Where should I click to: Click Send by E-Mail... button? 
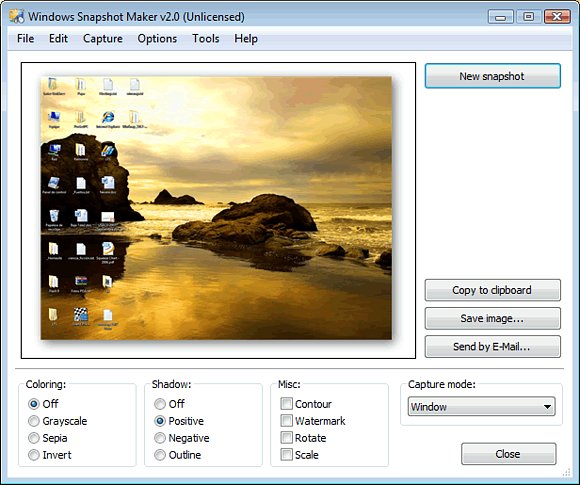tap(492, 346)
